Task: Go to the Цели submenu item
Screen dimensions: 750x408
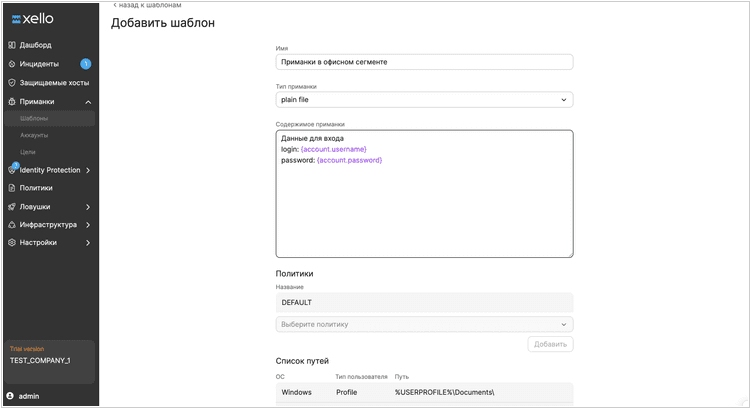Action: click(28, 152)
